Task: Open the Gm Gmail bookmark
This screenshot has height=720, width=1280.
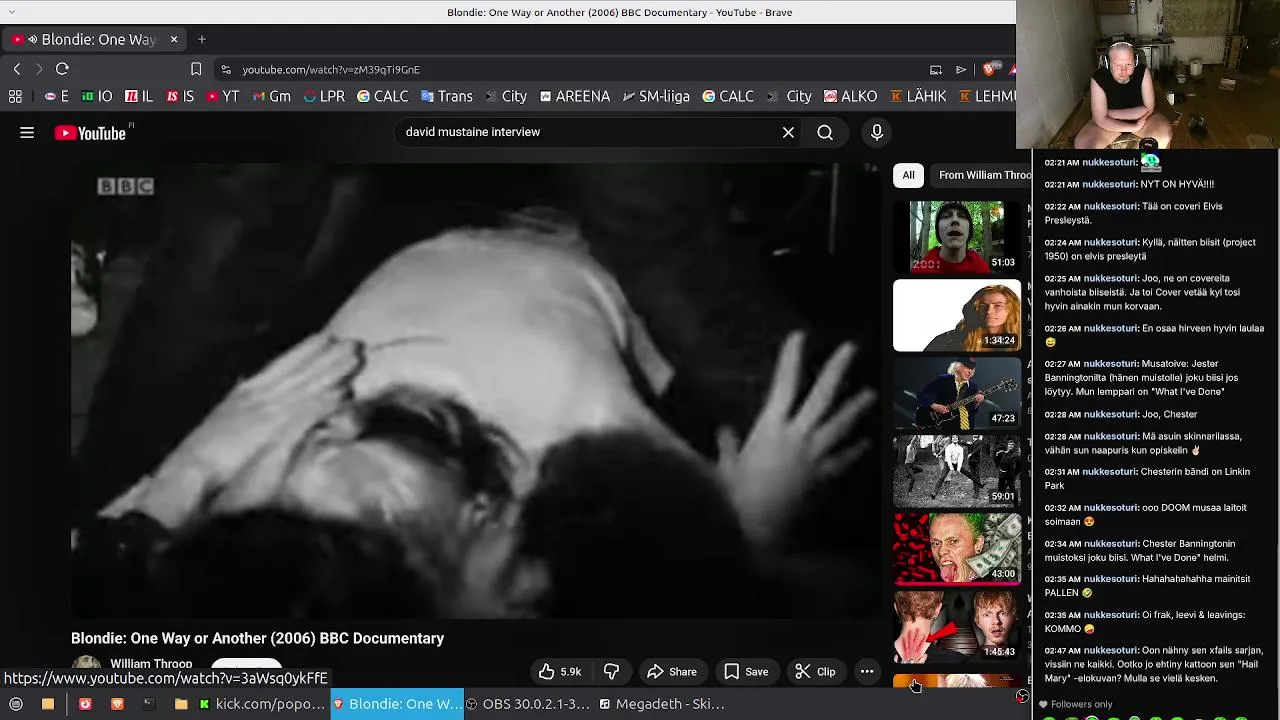Action: pyautogui.click(x=271, y=96)
